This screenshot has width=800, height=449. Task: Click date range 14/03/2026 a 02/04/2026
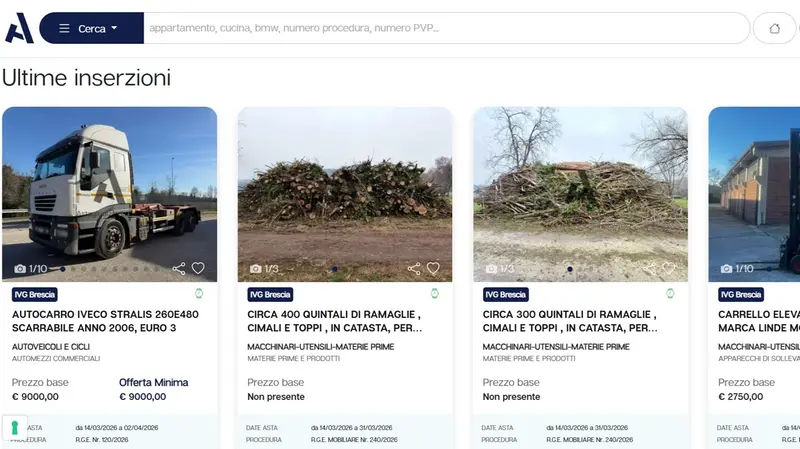click(x=117, y=428)
